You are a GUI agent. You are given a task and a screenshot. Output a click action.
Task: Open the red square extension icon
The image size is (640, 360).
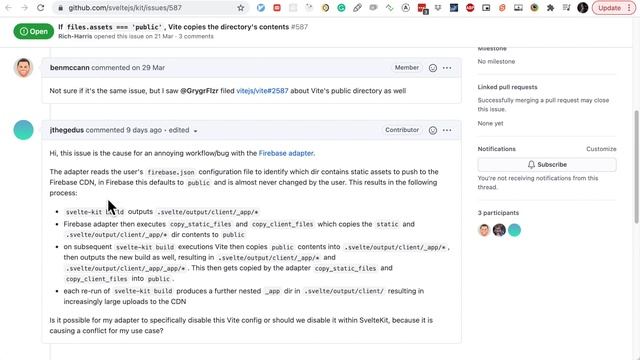[x=277, y=8]
